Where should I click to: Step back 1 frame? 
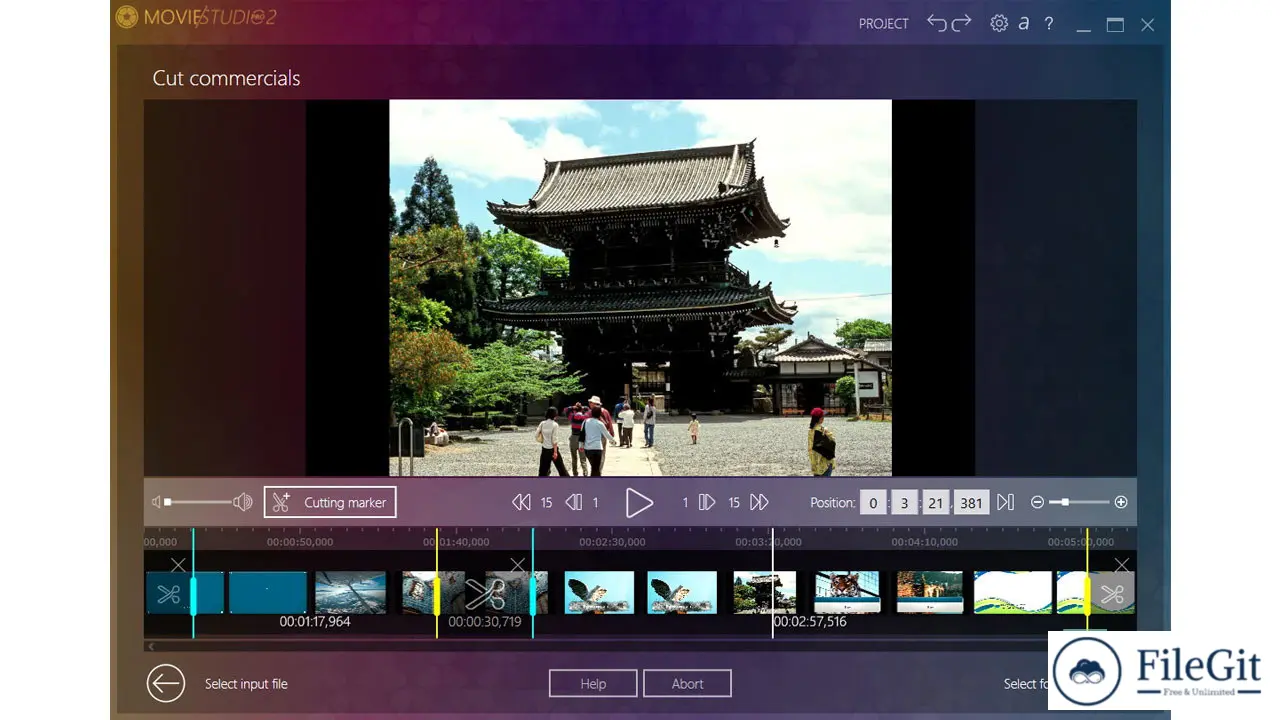point(573,502)
